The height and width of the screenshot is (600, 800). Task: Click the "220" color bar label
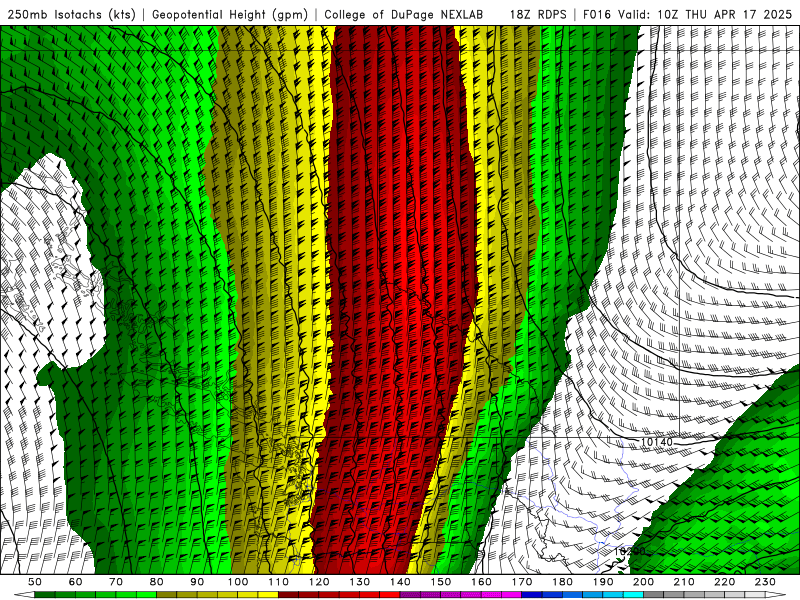pyautogui.click(x=724, y=582)
